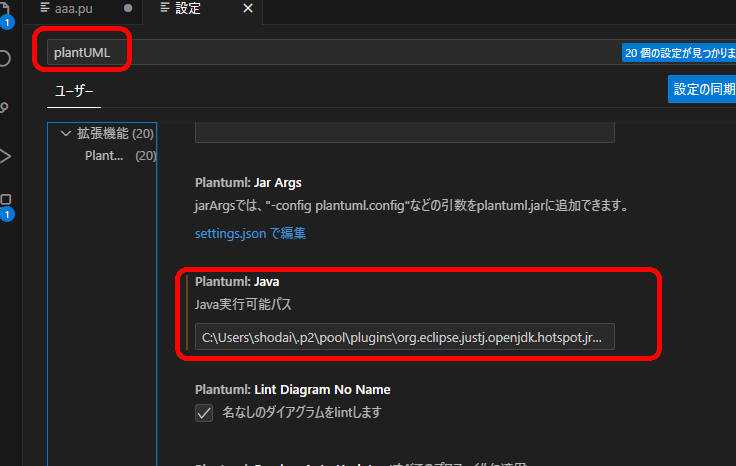Click the Plantuml: Jar Args setting title

[248, 183]
